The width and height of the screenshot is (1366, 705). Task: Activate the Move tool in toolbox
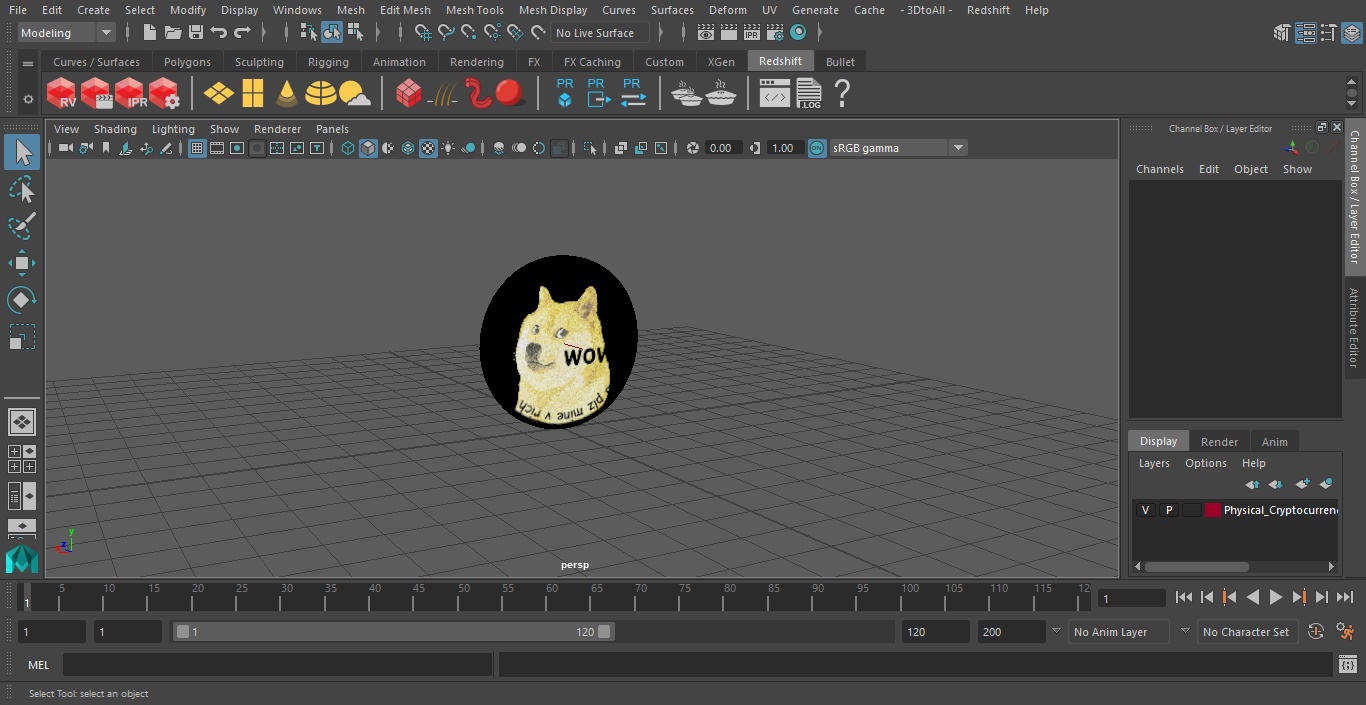[22, 263]
